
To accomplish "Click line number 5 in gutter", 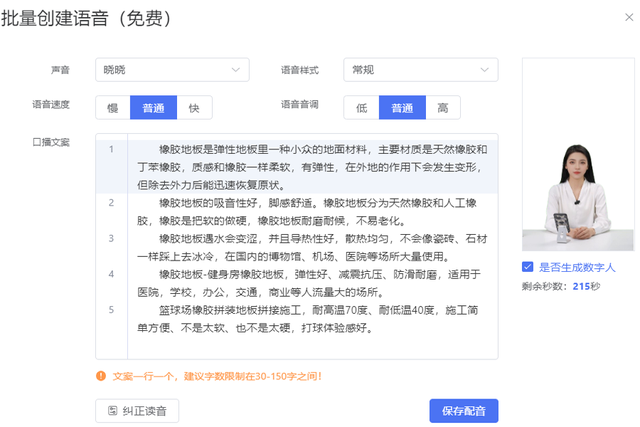I will pos(111,310).
